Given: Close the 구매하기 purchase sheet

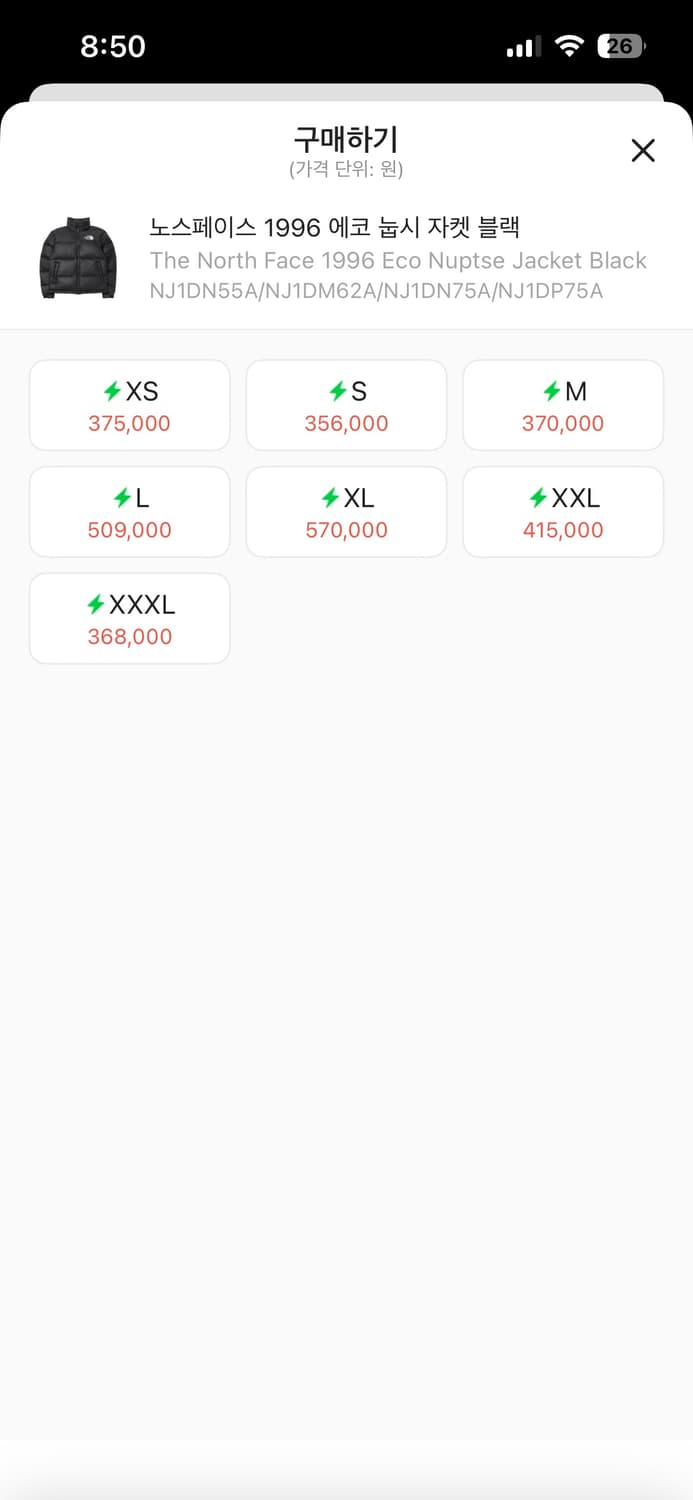Looking at the screenshot, I should pos(643,150).
